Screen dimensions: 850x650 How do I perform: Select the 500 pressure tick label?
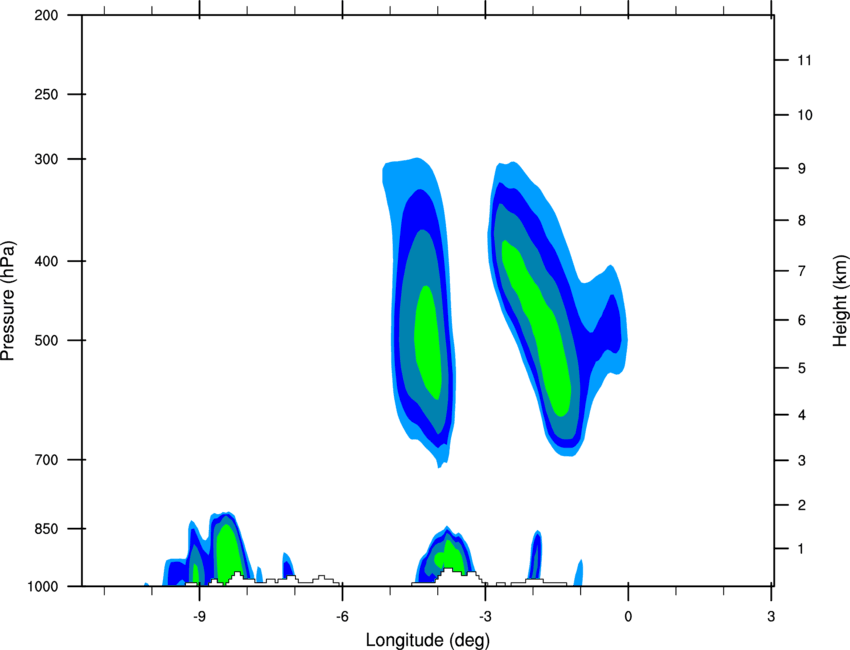46,340
